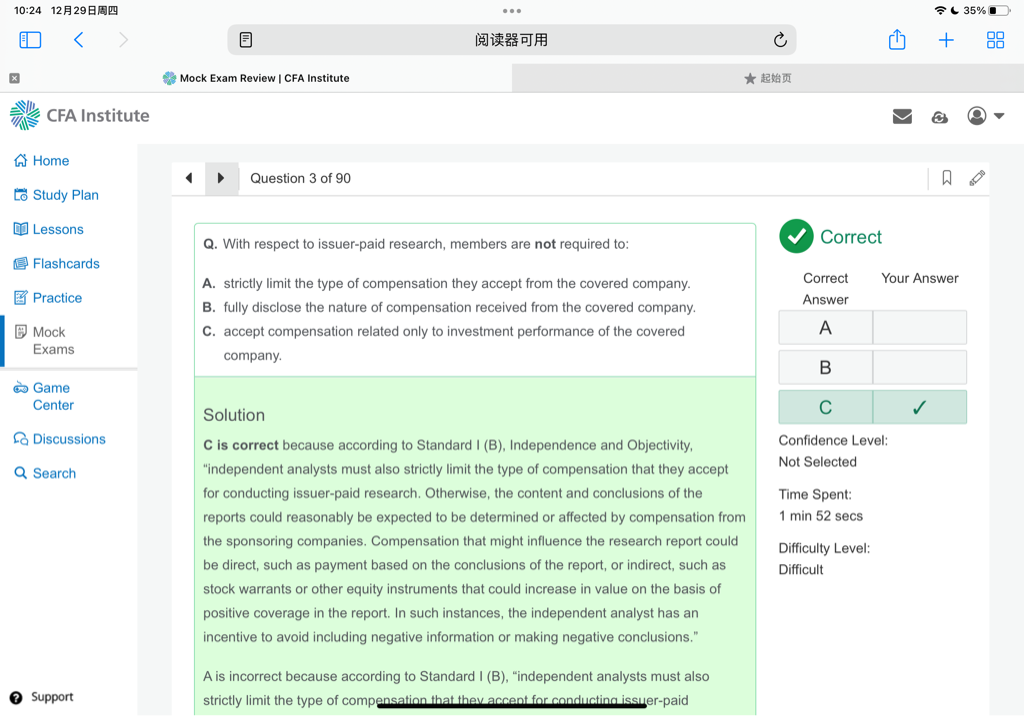Open the notes pencil icon
This screenshot has height=716, width=1024.
click(977, 178)
